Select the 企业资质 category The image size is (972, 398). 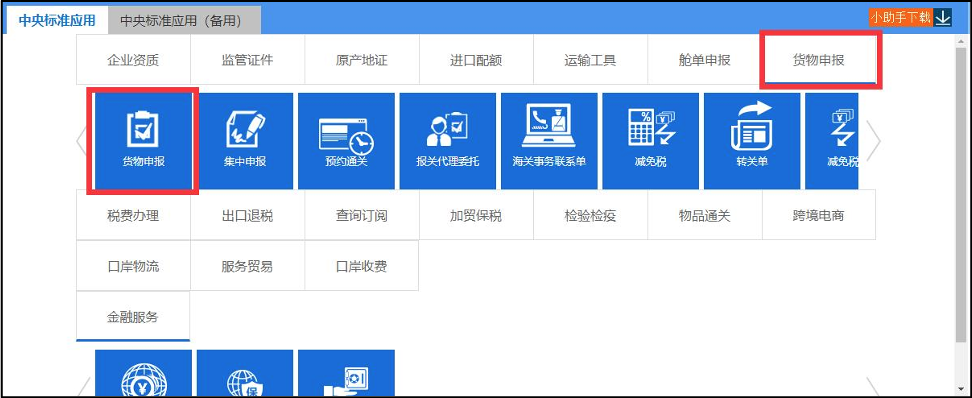pos(133,60)
